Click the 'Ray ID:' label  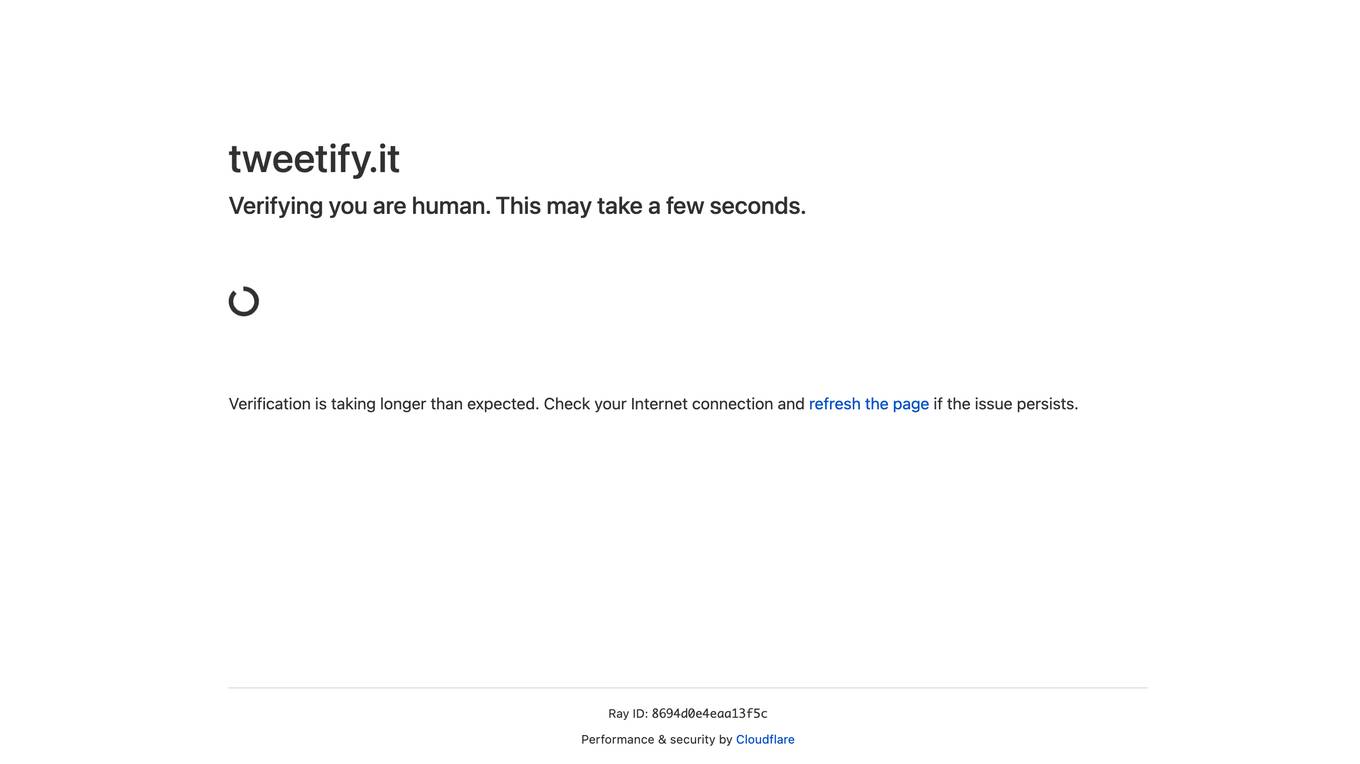pos(628,714)
